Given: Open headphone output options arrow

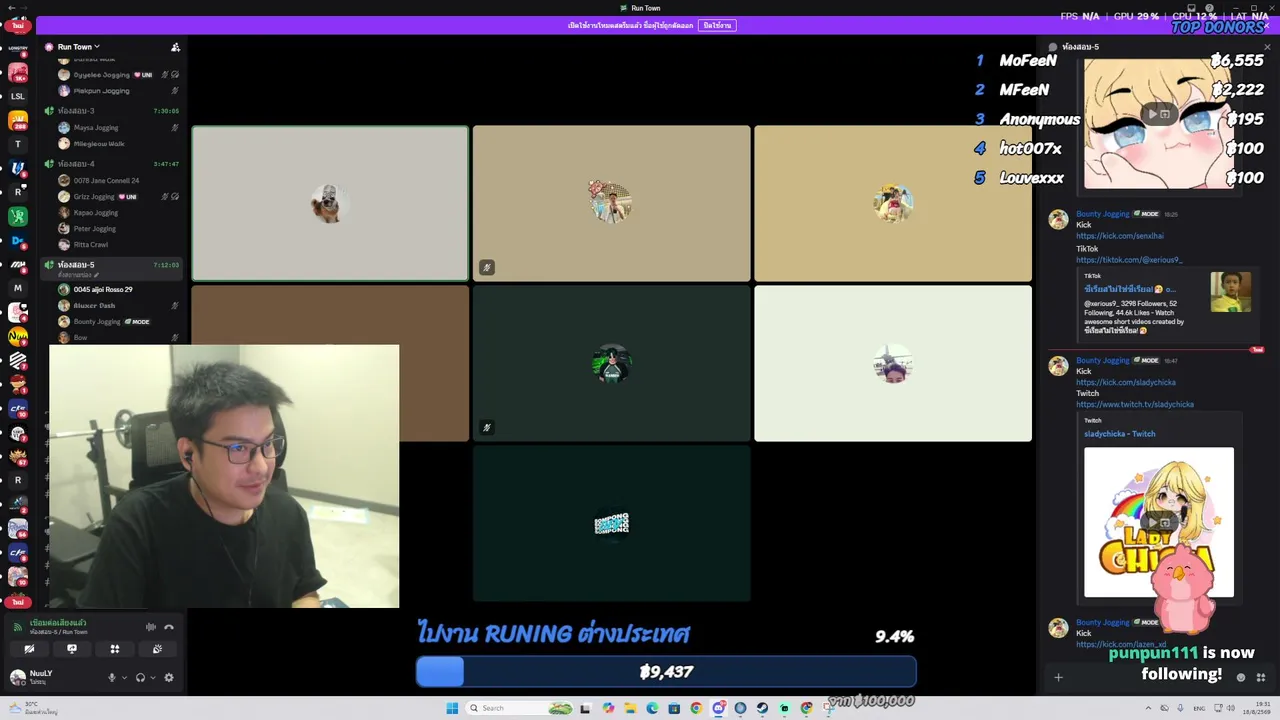Looking at the screenshot, I should tap(152, 678).
